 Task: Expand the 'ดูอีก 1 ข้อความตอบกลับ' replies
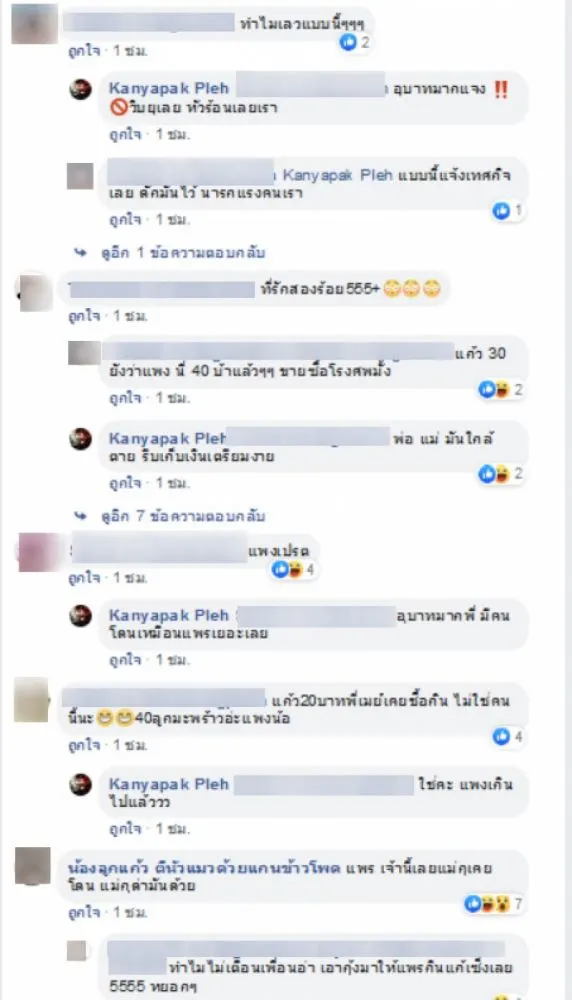point(183,253)
